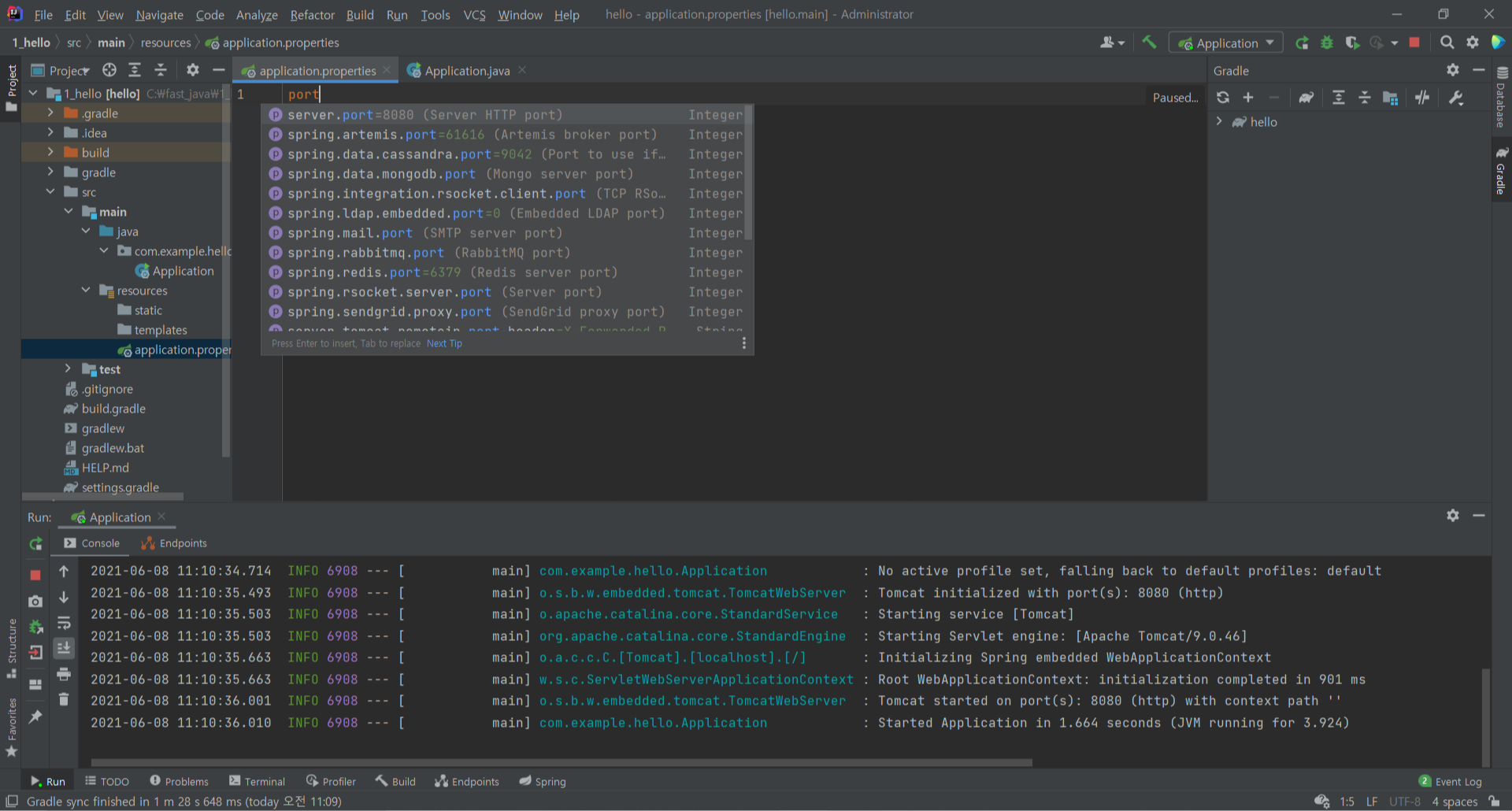Rerun Application in Run tool window
1512x811 pixels.
click(35, 543)
